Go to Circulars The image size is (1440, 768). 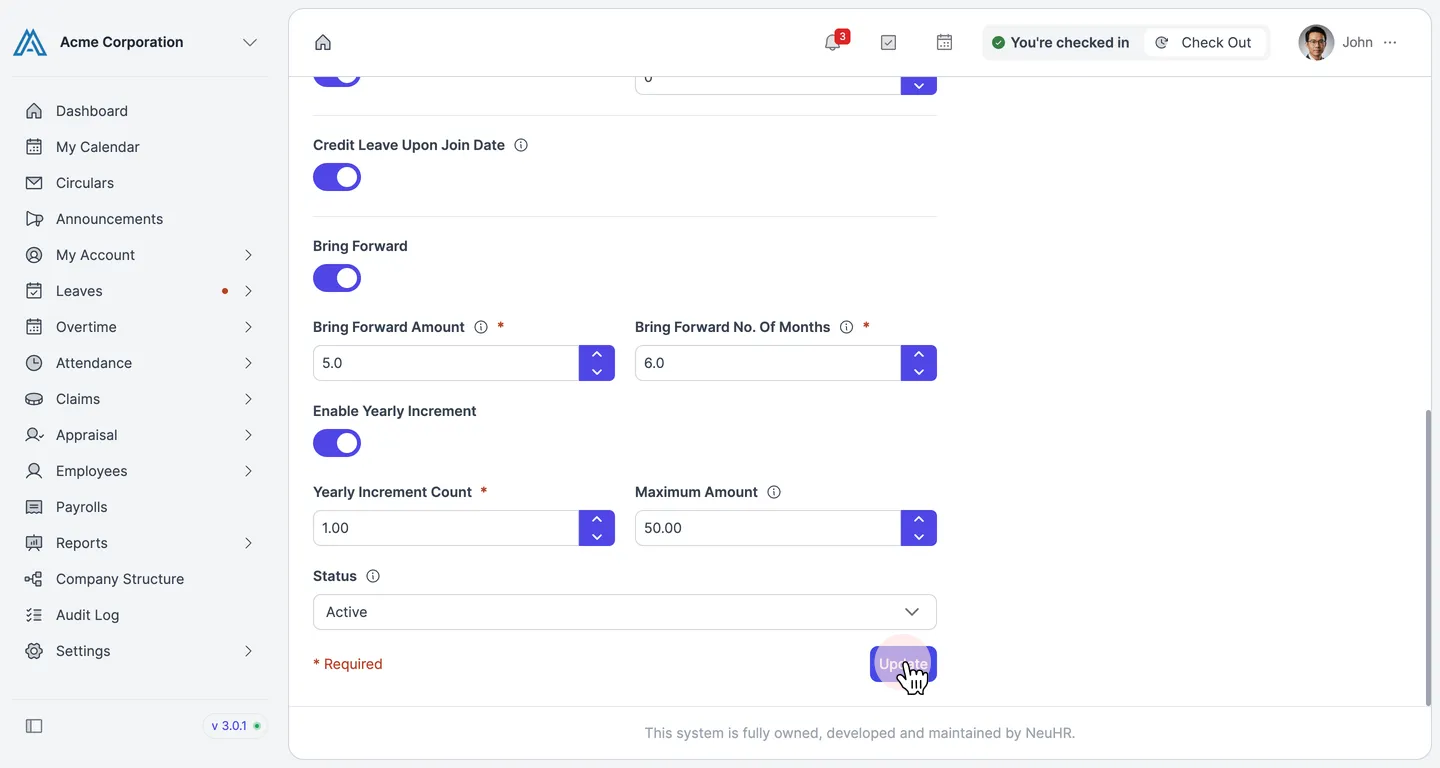[x=140, y=183]
